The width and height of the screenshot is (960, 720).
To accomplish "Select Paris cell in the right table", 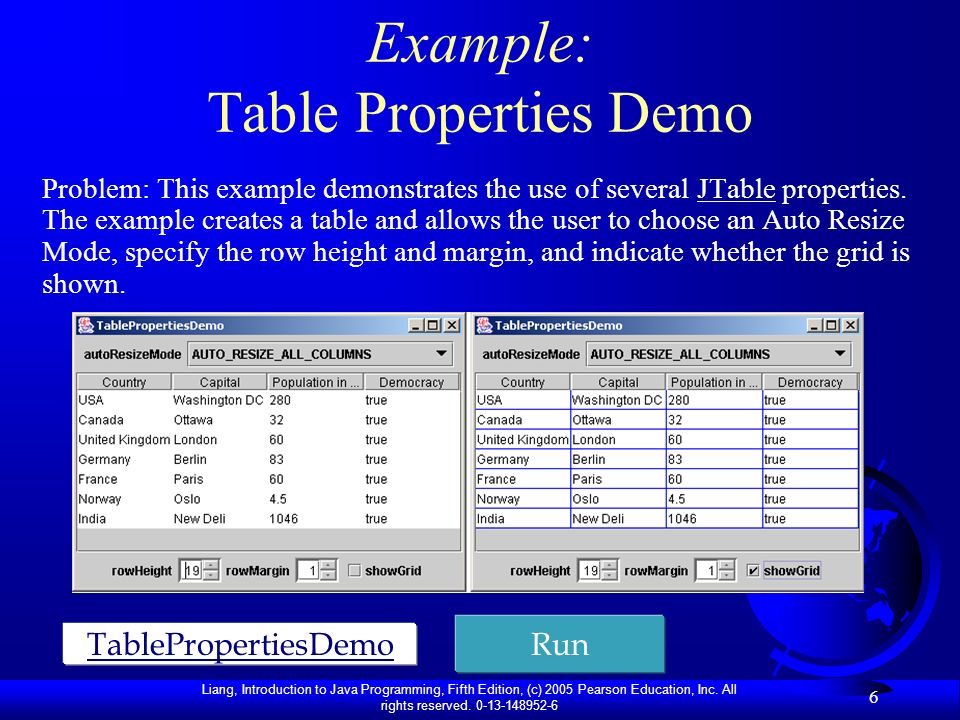I will (618, 479).
